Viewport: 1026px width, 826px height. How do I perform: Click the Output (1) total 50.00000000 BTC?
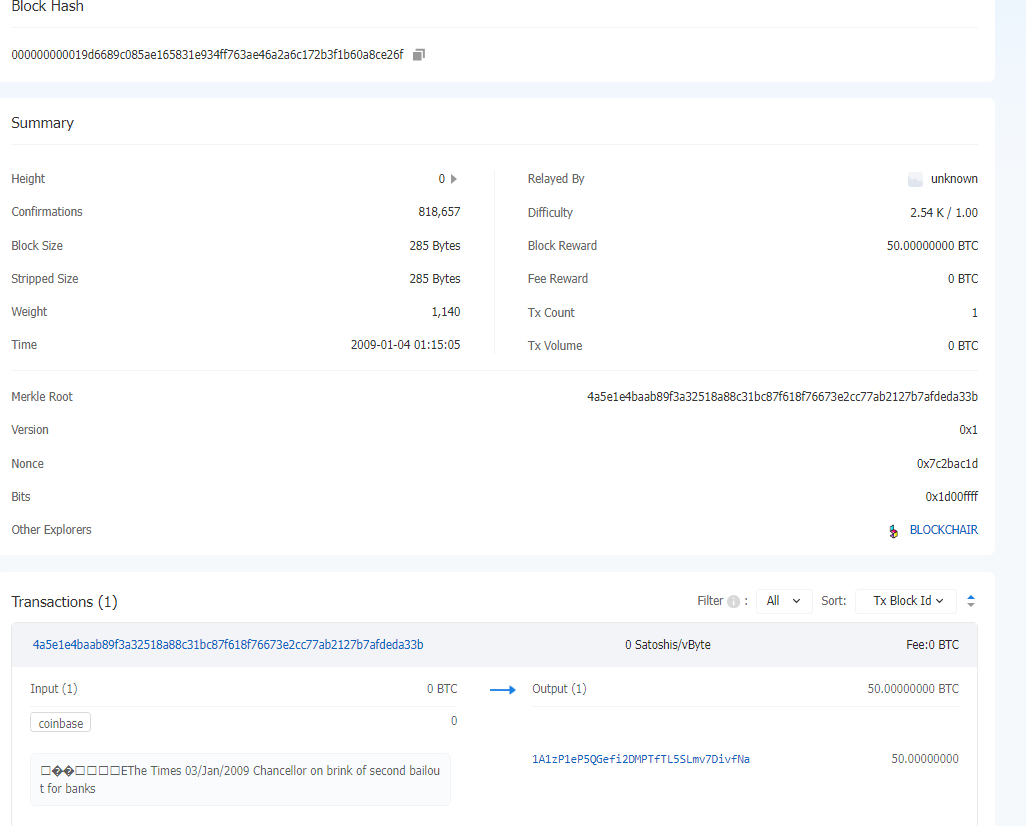913,689
